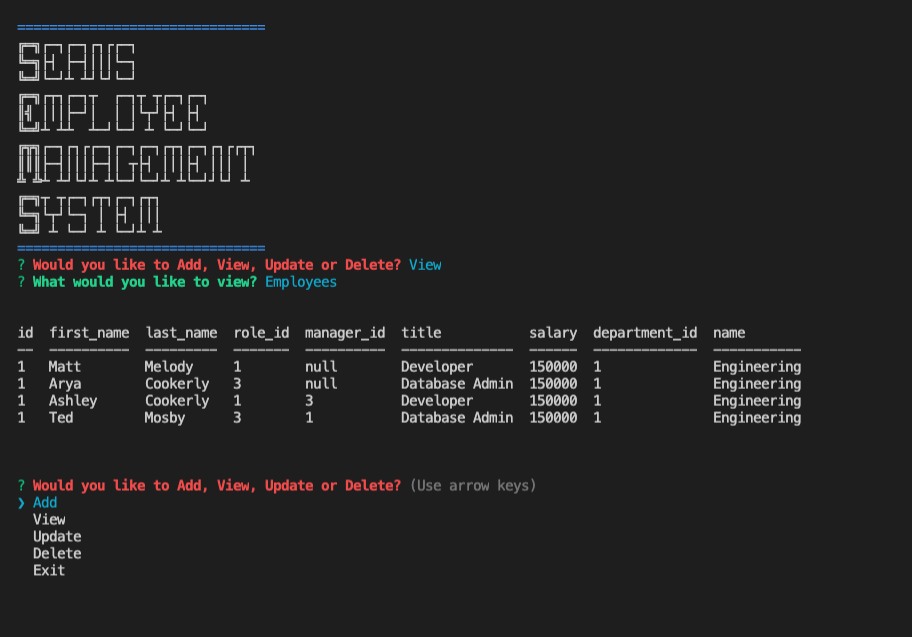
Task: Select the Delete menu option
Action: coord(56,553)
